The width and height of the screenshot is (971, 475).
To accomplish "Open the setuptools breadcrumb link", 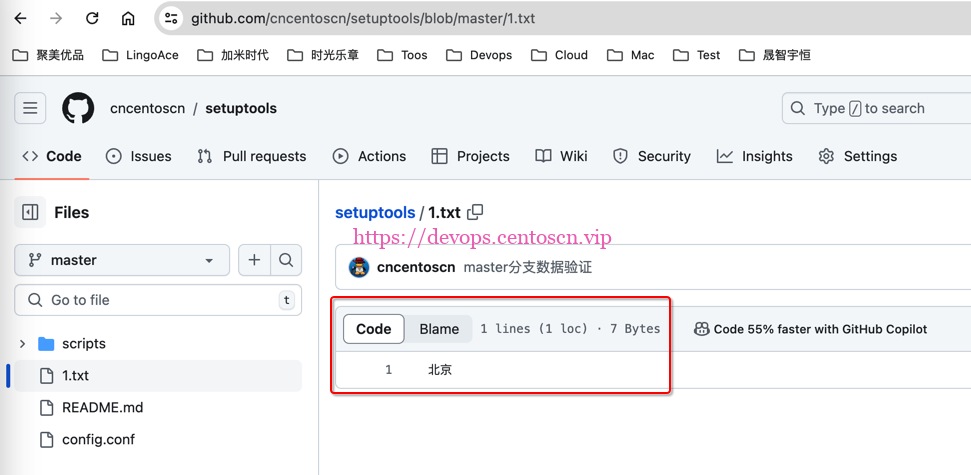I will (x=375, y=212).
